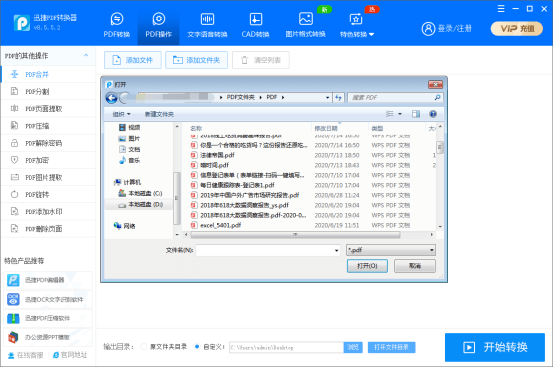Select 音乐 in the navigation pane
Screen dimensions: 554x367
(130, 160)
